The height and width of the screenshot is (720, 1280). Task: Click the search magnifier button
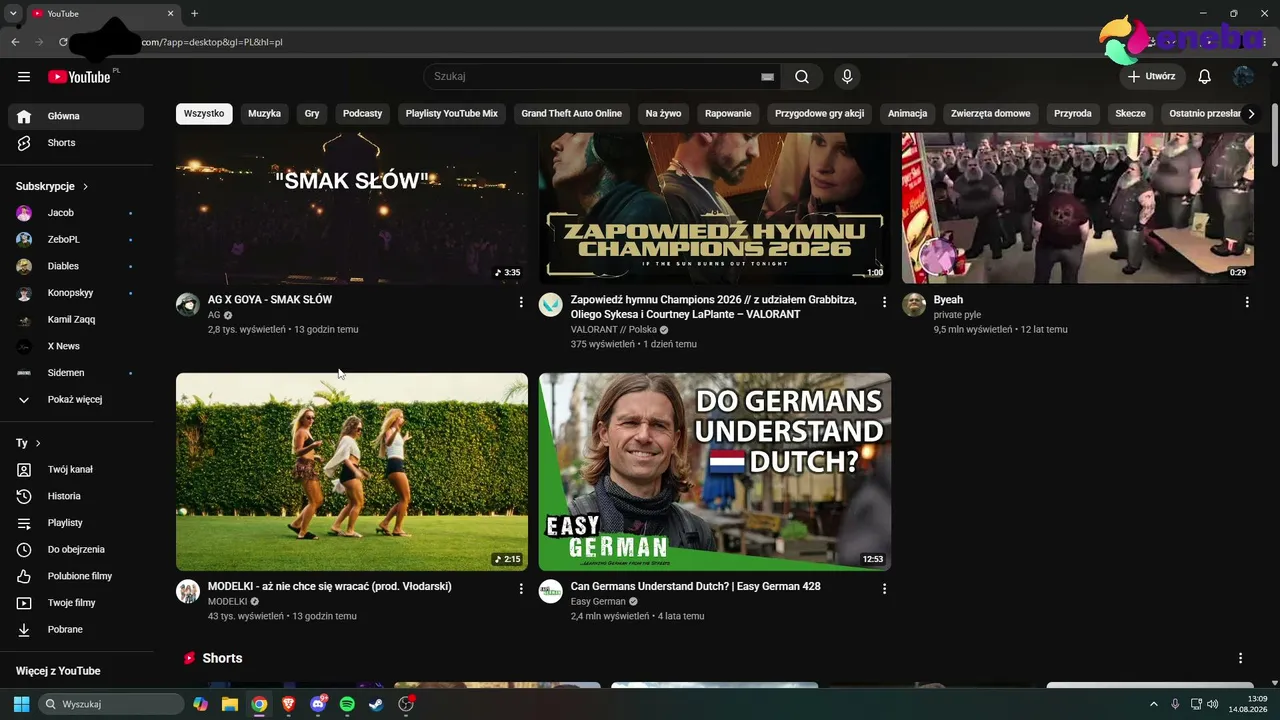(x=802, y=77)
